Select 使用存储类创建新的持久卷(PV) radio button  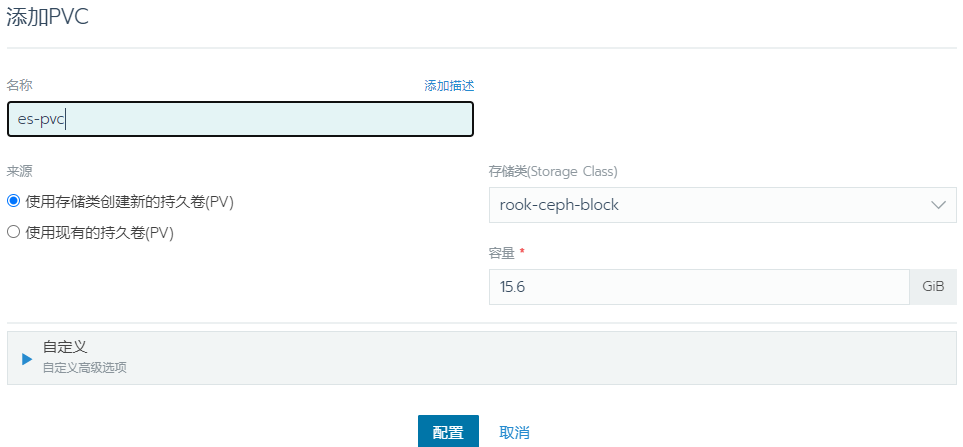tap(13, 201)
